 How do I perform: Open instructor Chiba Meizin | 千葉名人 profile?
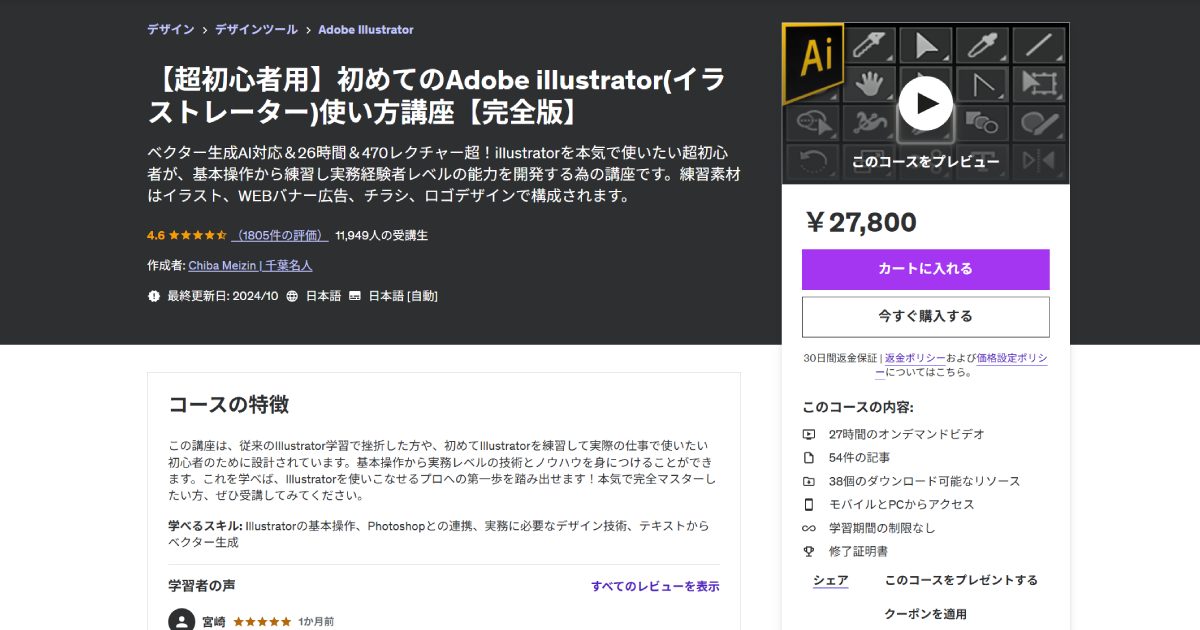point(250,266)
